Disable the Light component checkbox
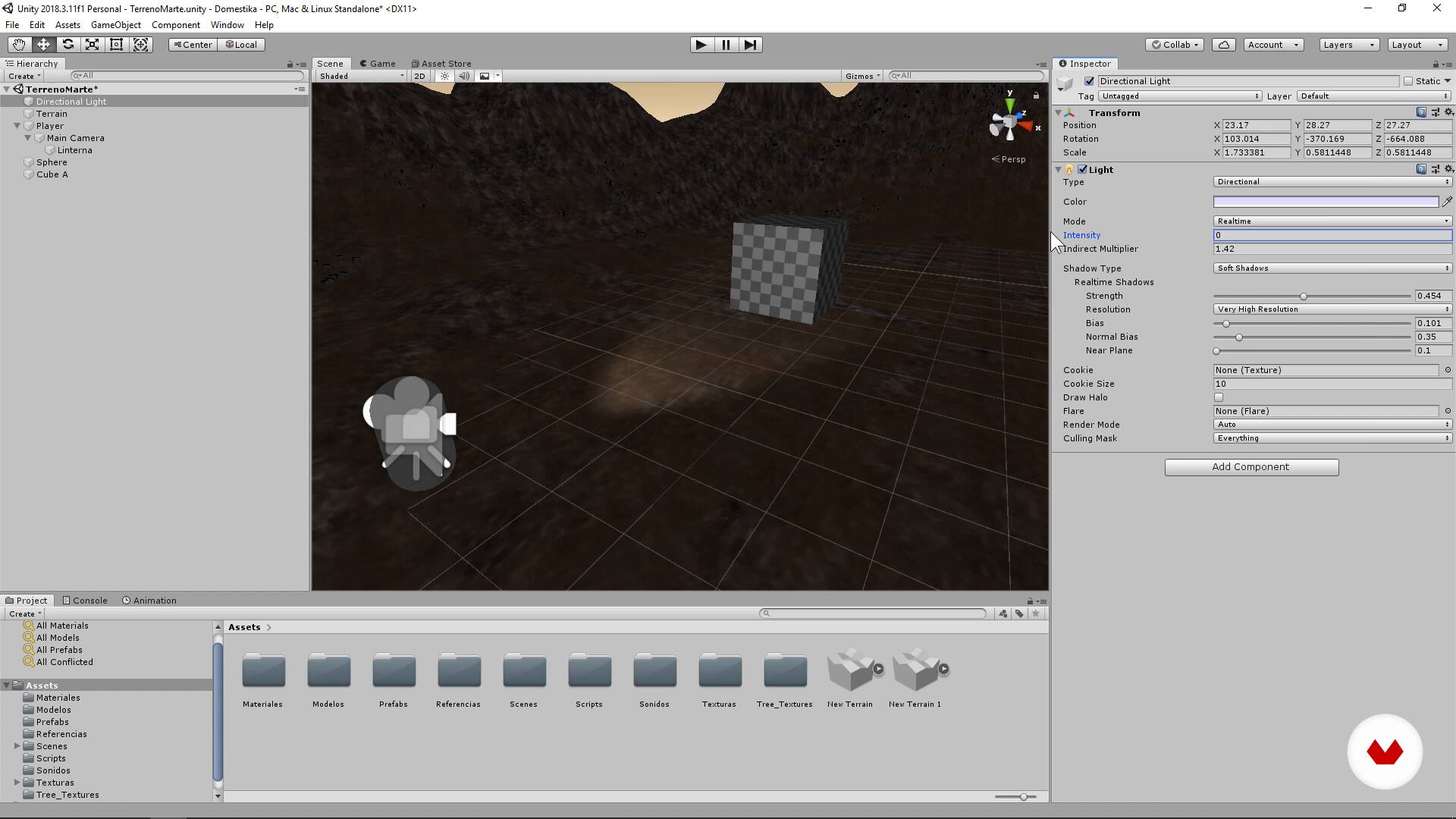This screenshot has height=819, width=1456. (1083, 169)
